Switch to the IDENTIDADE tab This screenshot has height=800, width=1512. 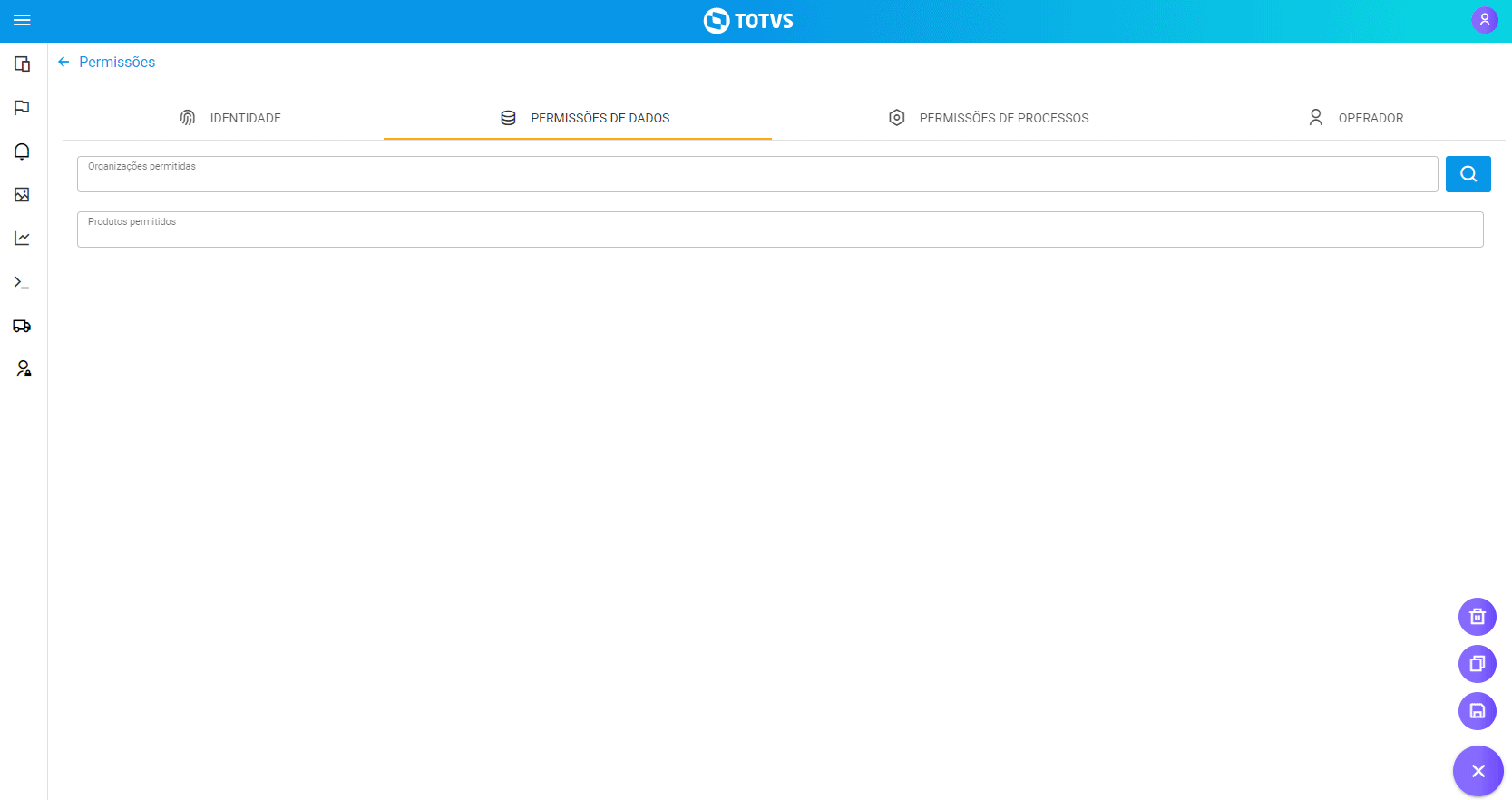(x=229, y=118)
